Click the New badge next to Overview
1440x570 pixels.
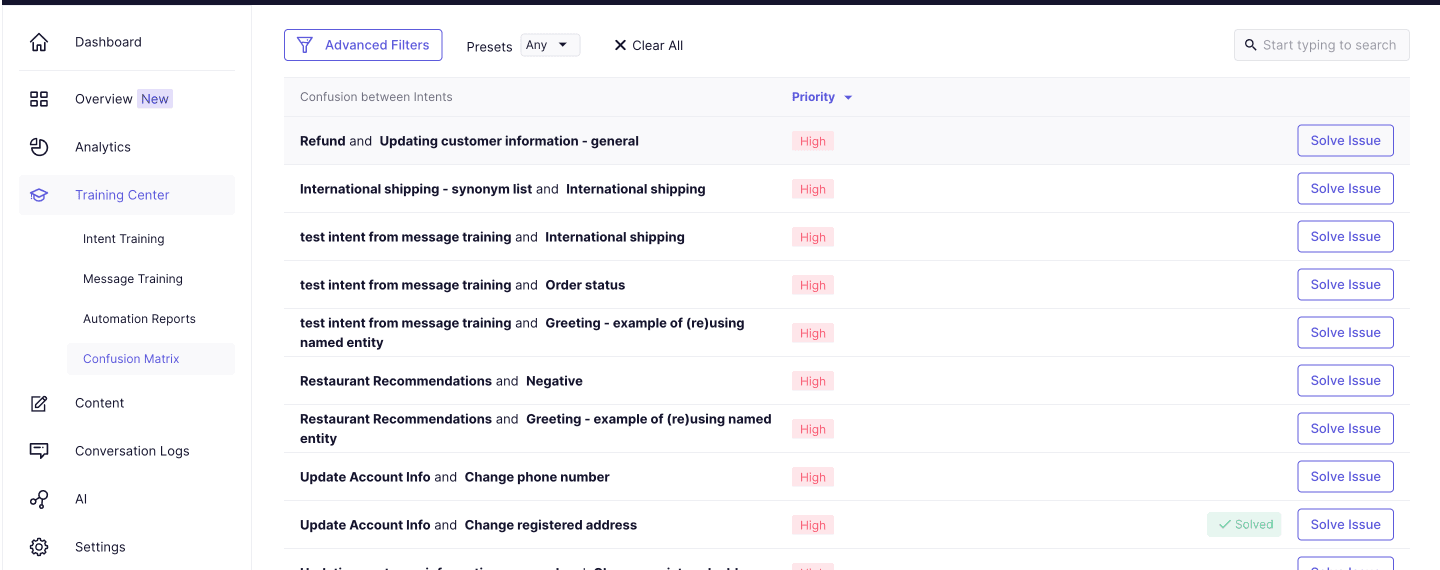[155, 99]
